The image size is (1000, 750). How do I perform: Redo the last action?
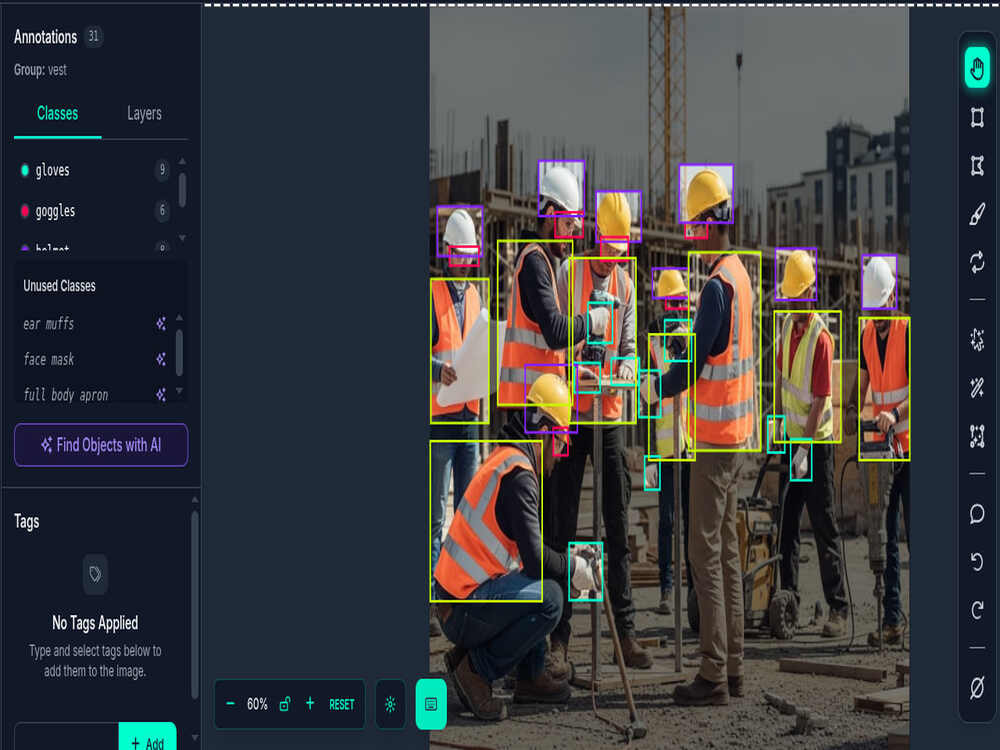click(977, 610)
